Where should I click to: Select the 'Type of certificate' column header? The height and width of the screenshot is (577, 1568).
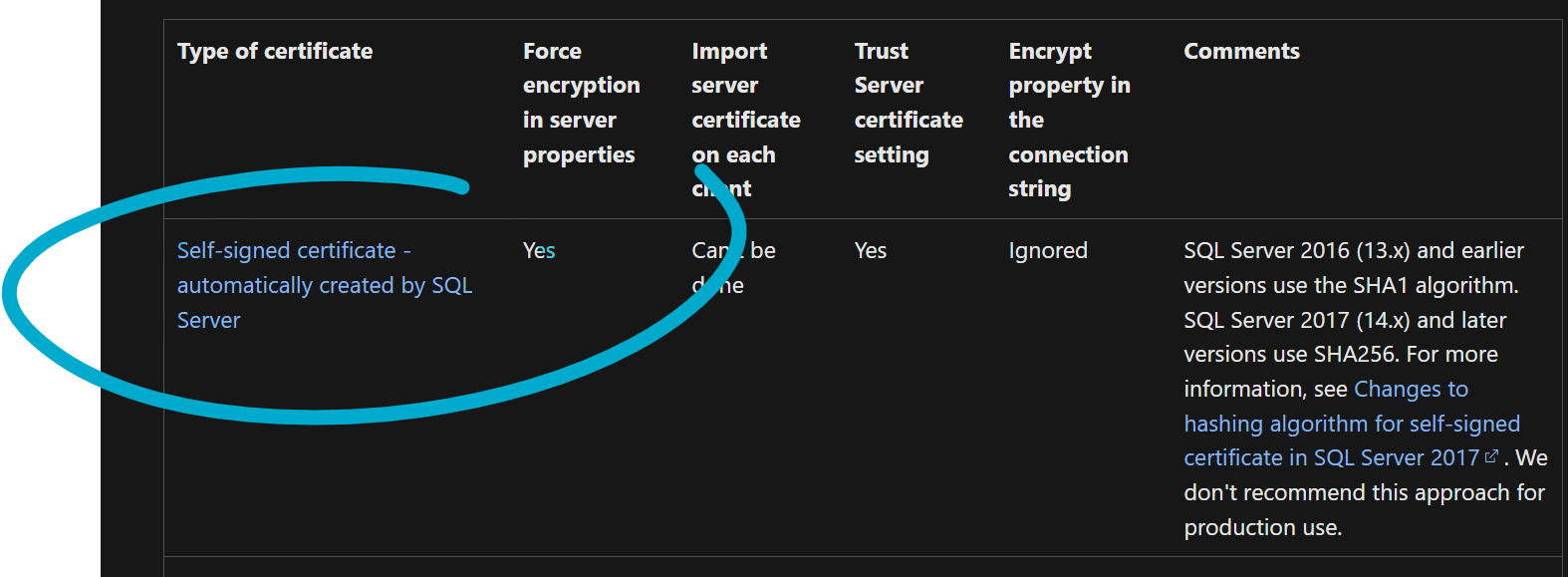[275, 51]
